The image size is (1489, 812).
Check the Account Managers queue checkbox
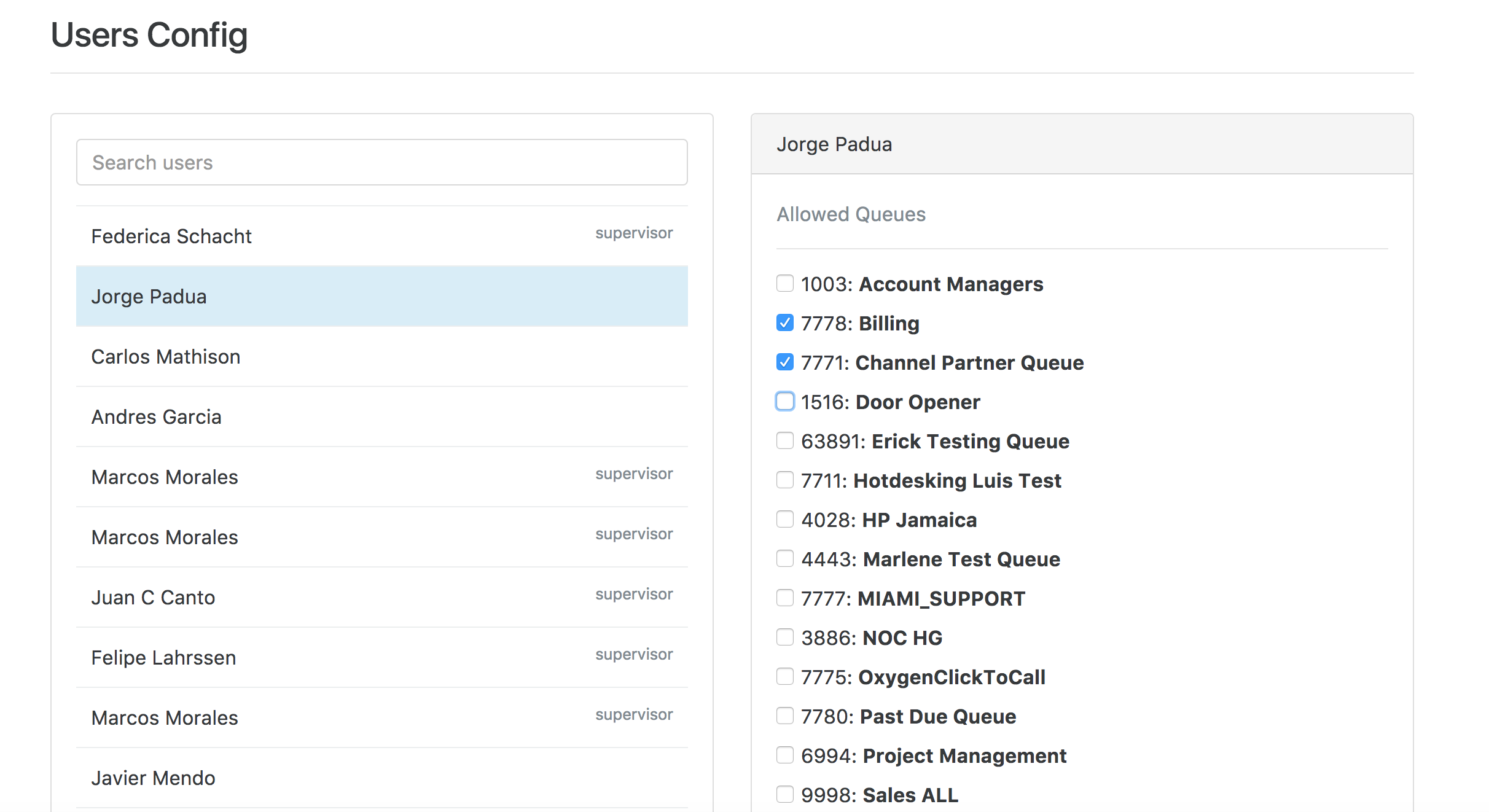pos(784,284)
